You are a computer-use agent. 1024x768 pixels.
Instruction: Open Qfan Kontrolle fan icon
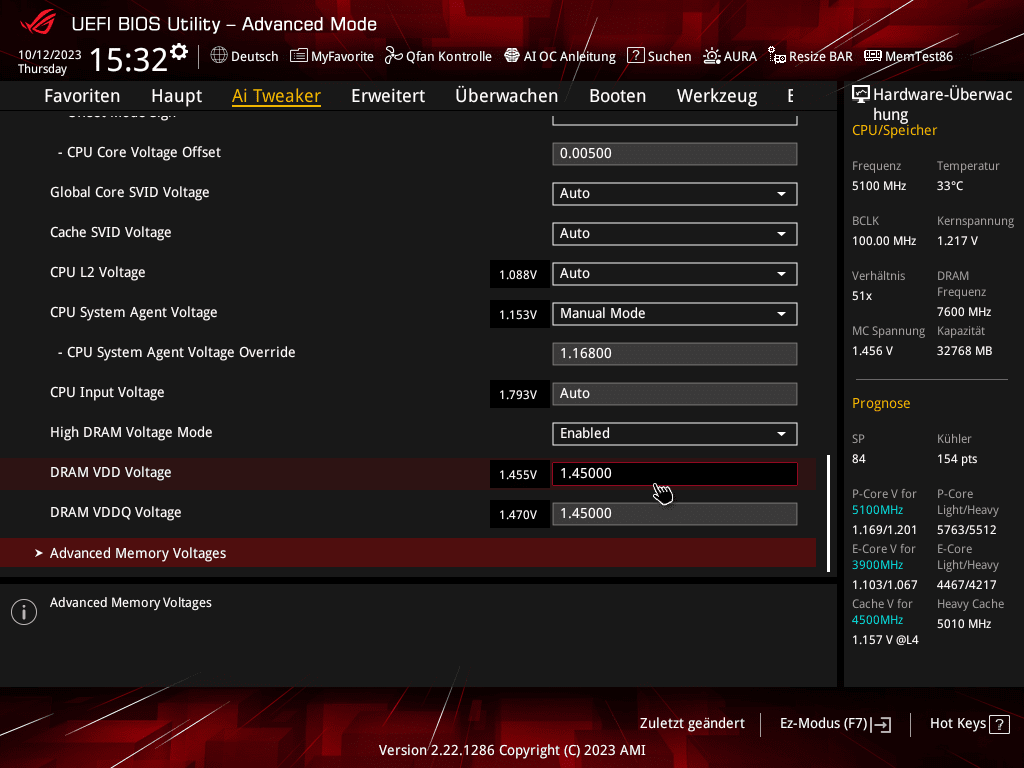tap(393, 56)
